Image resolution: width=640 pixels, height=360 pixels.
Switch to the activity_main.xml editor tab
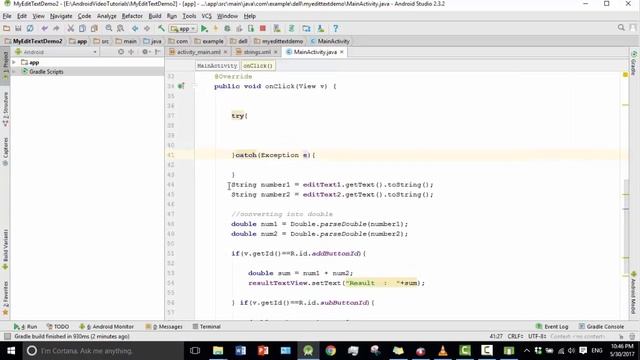point(198,52)
